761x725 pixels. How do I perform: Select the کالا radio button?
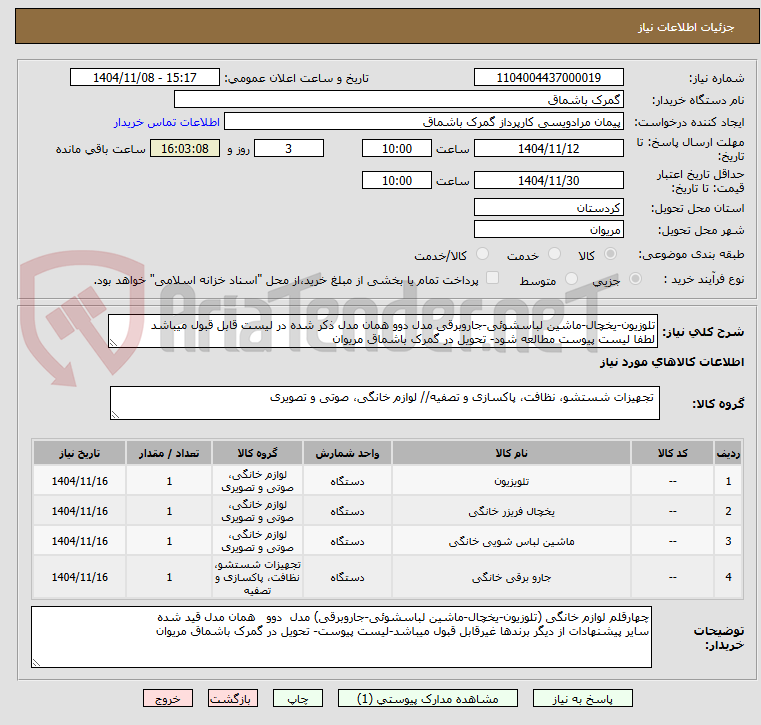click(611, 254)
